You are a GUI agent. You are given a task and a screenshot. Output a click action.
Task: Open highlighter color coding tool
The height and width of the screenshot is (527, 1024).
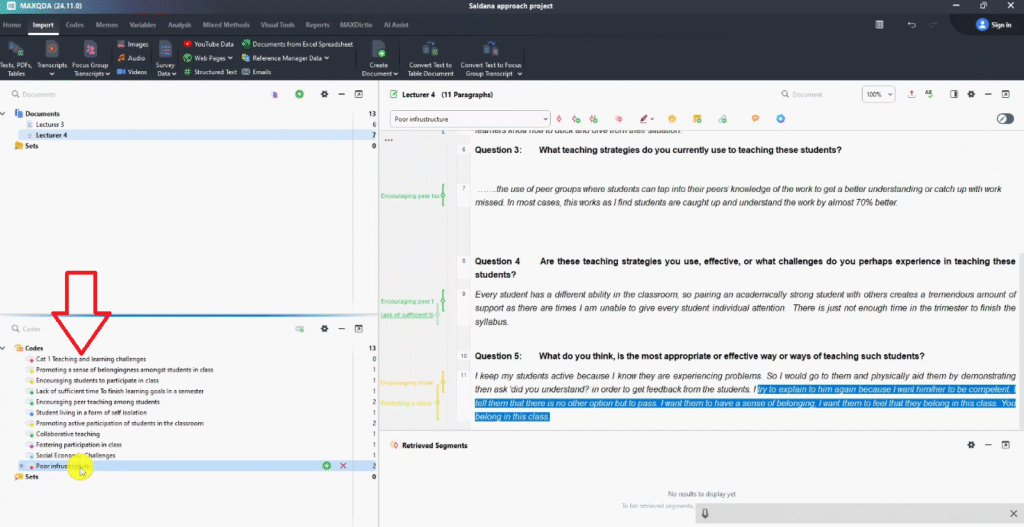(x=645, y=119)
